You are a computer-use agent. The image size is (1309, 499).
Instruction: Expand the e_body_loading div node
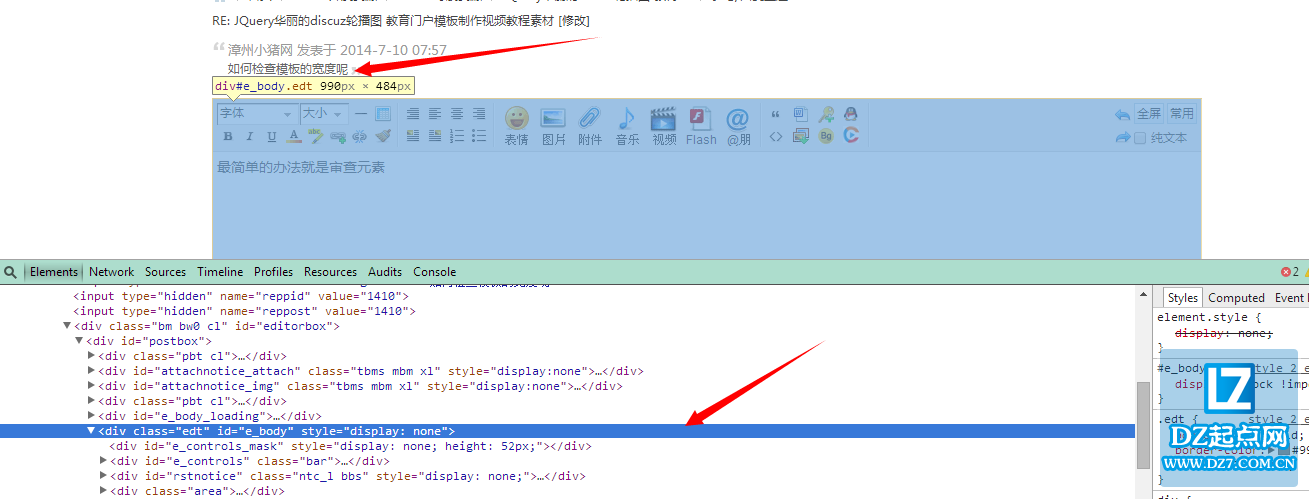tap(91, 416)
